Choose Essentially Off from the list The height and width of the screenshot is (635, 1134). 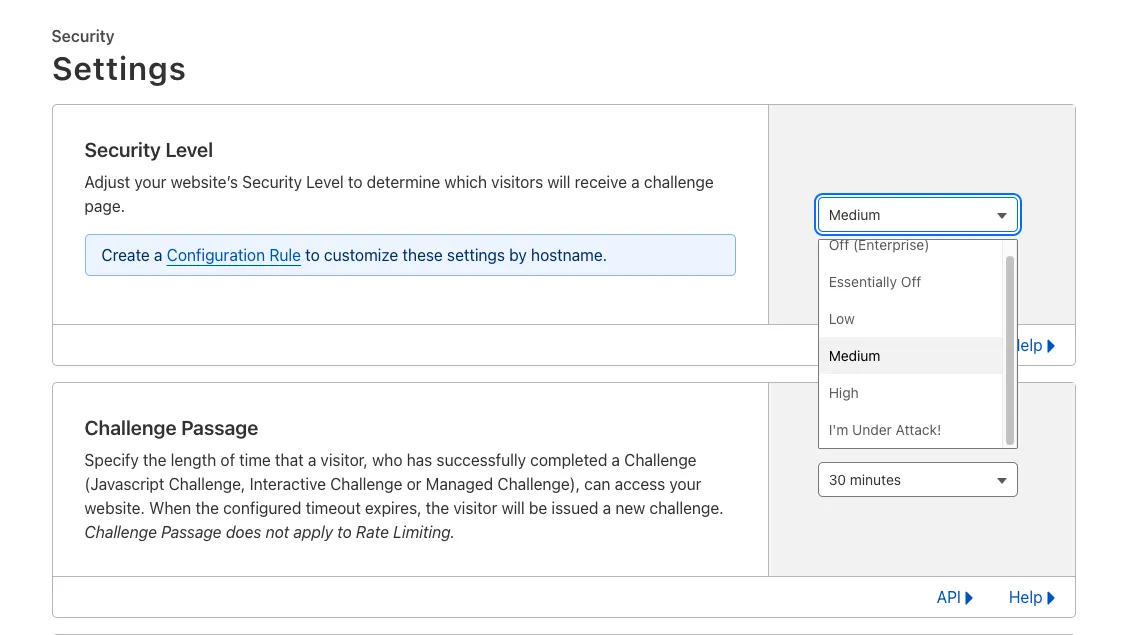[x=875, y=282]
